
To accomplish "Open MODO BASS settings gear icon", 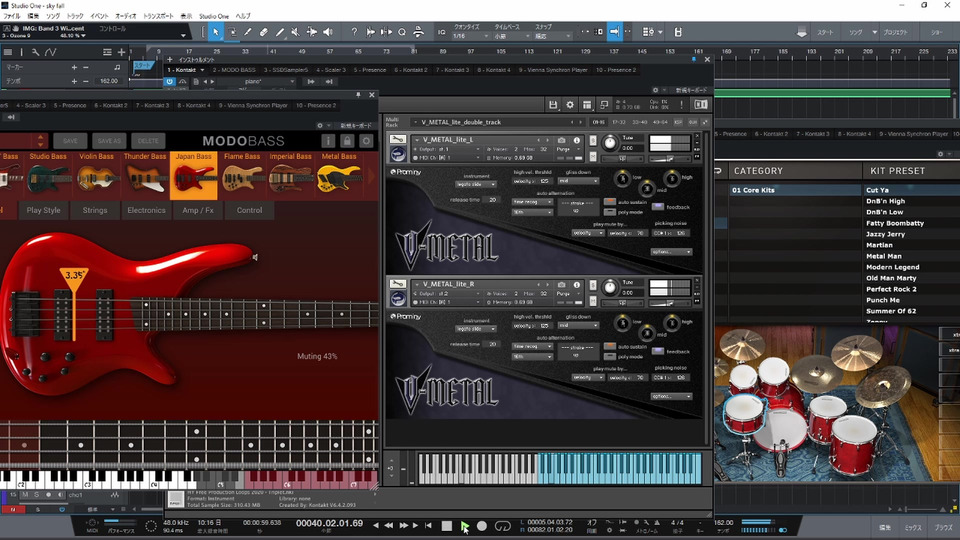I will point(366,141).
